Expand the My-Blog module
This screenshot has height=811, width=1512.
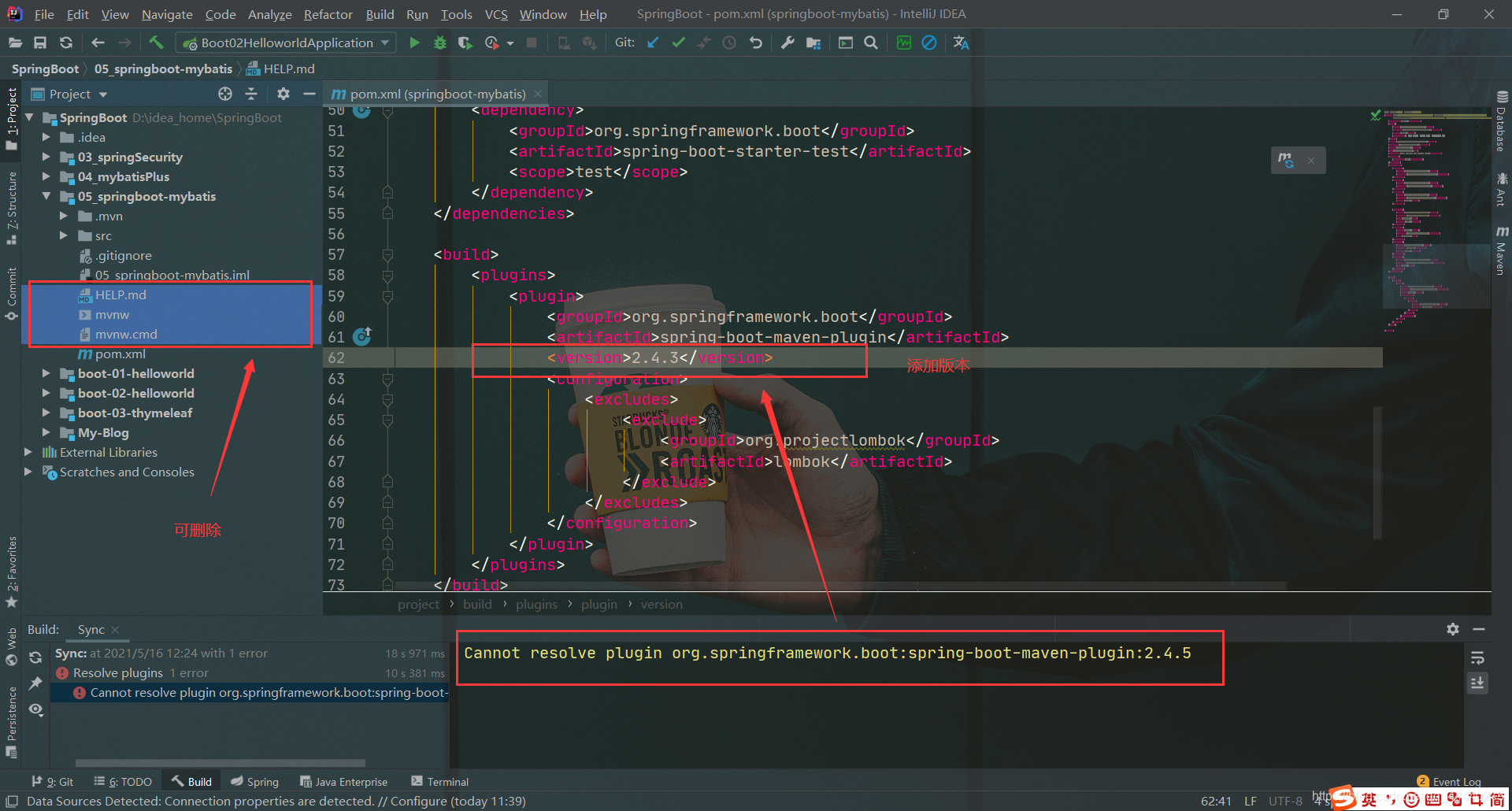click(46, 432)
